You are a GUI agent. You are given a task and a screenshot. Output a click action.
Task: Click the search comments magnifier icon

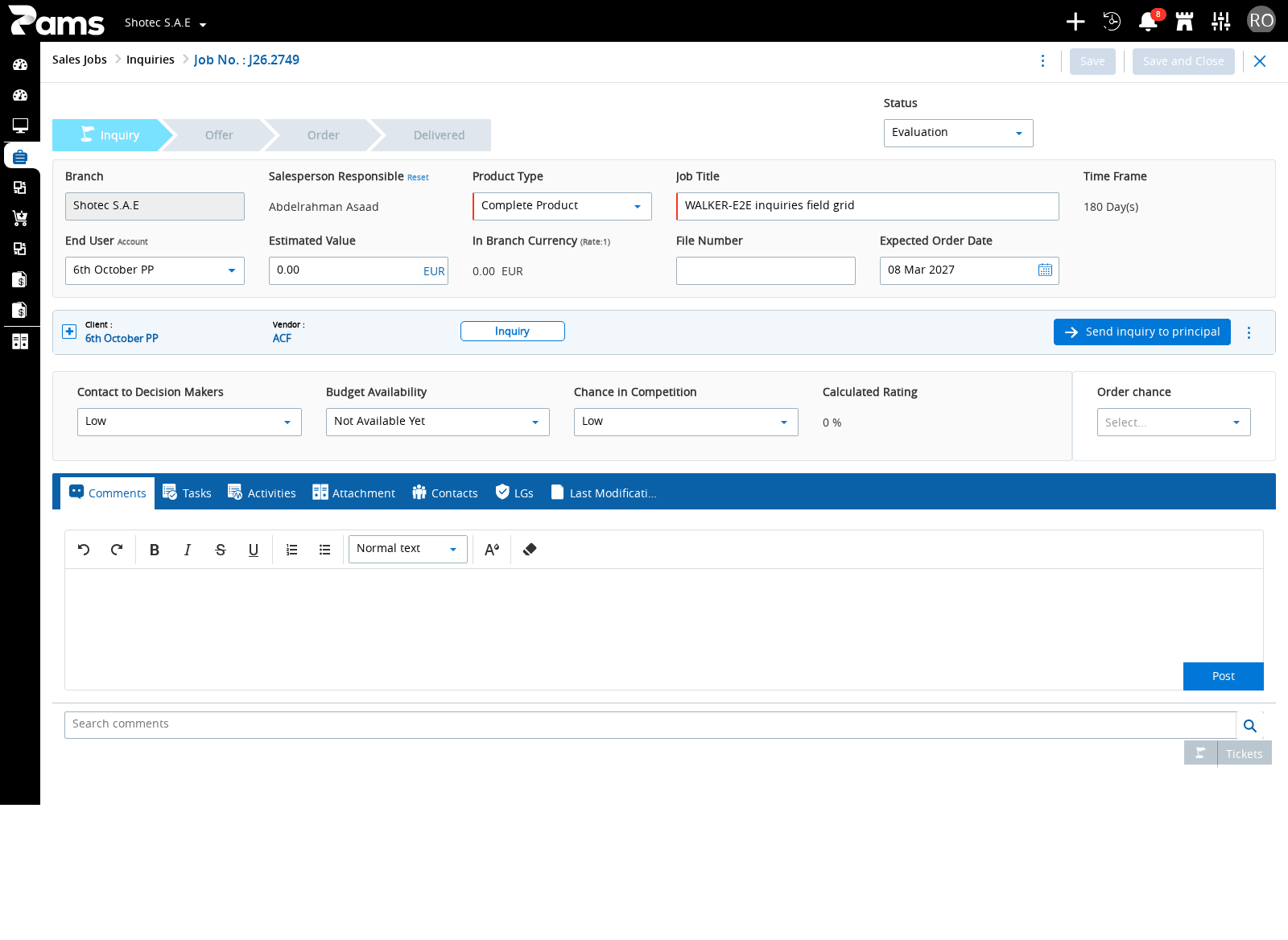[x=1250, y=726]
